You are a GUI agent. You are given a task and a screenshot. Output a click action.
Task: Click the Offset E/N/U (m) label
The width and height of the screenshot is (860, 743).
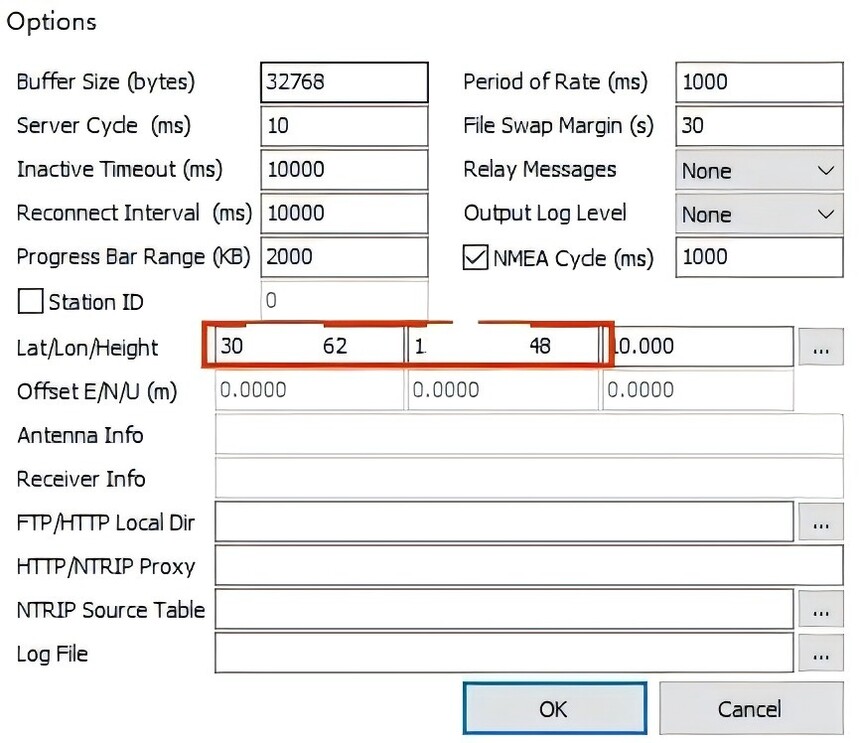97,392
